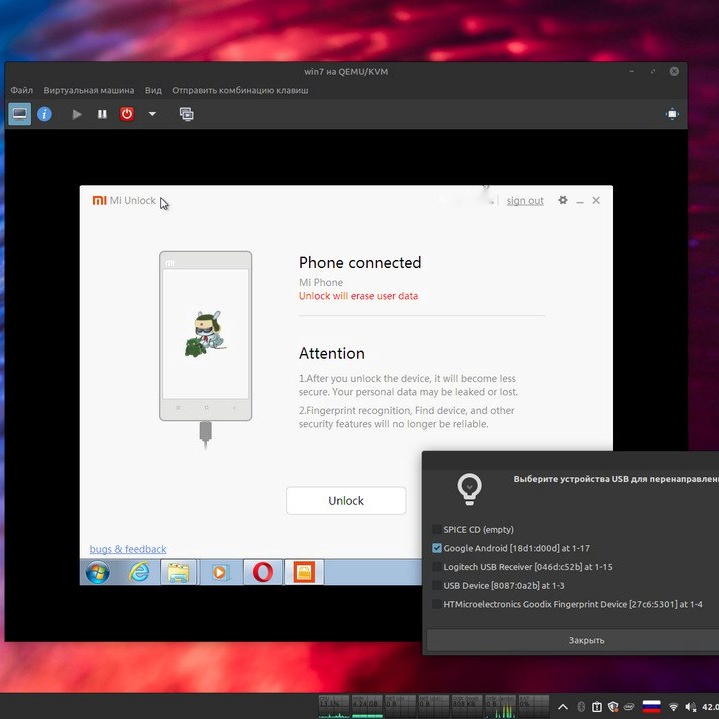
Task: Open virtual hardware details via the info icon
Action: coord(44,114)
